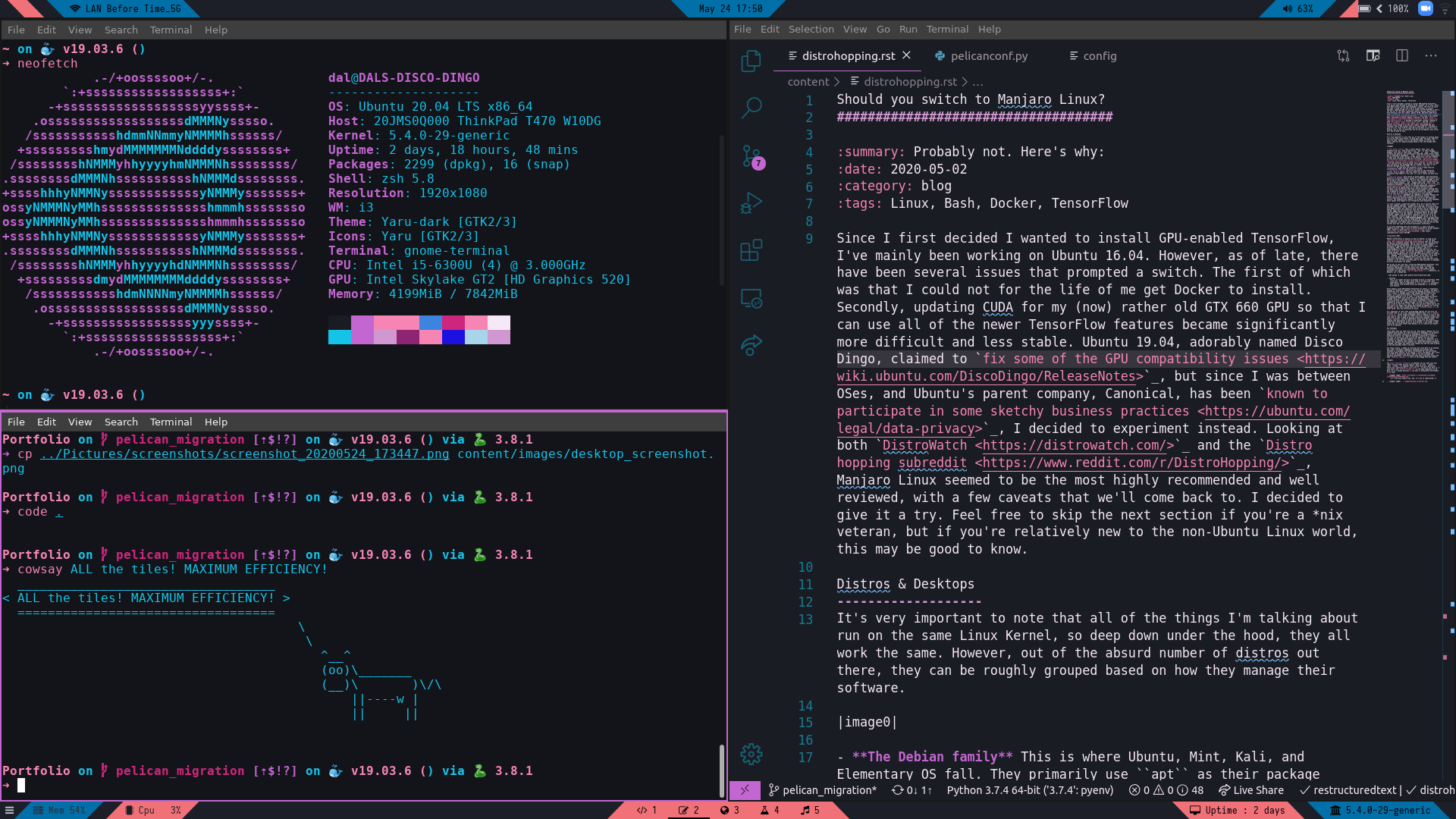Open the VS Code Explorer view icon
The width and height of the screenshot is (1456, 819).
click(x=751, y=60)
